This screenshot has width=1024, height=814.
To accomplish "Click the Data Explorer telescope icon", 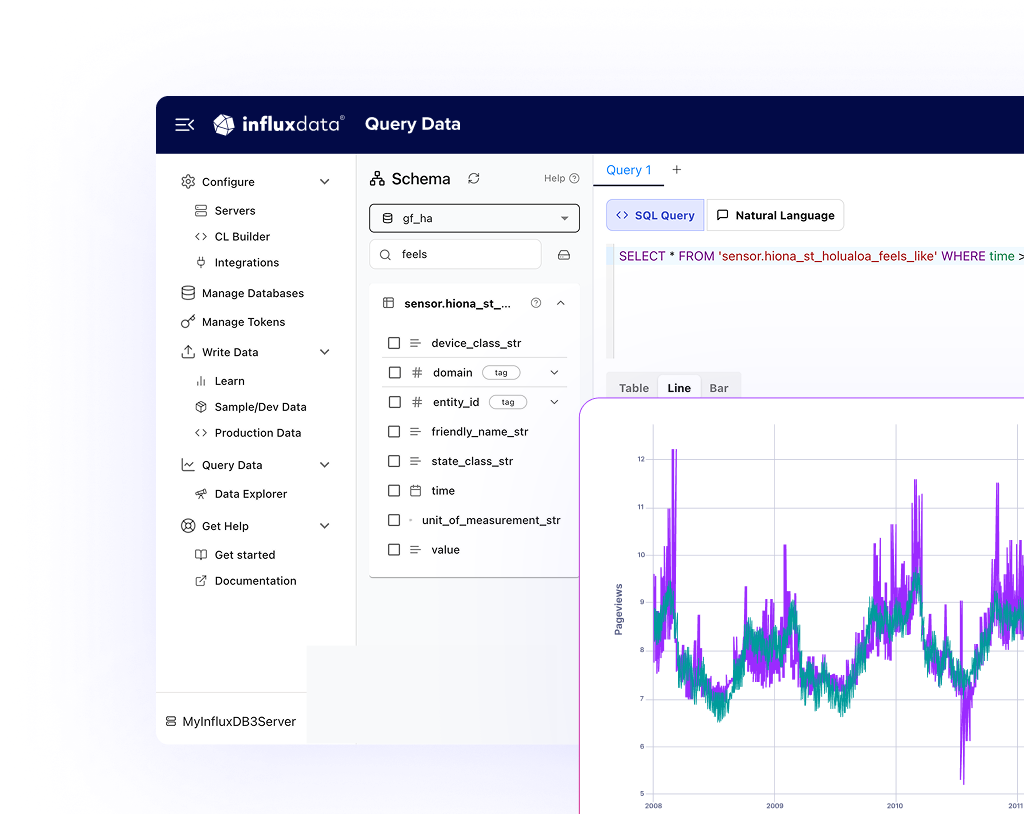I will click(x=200, y=494).
